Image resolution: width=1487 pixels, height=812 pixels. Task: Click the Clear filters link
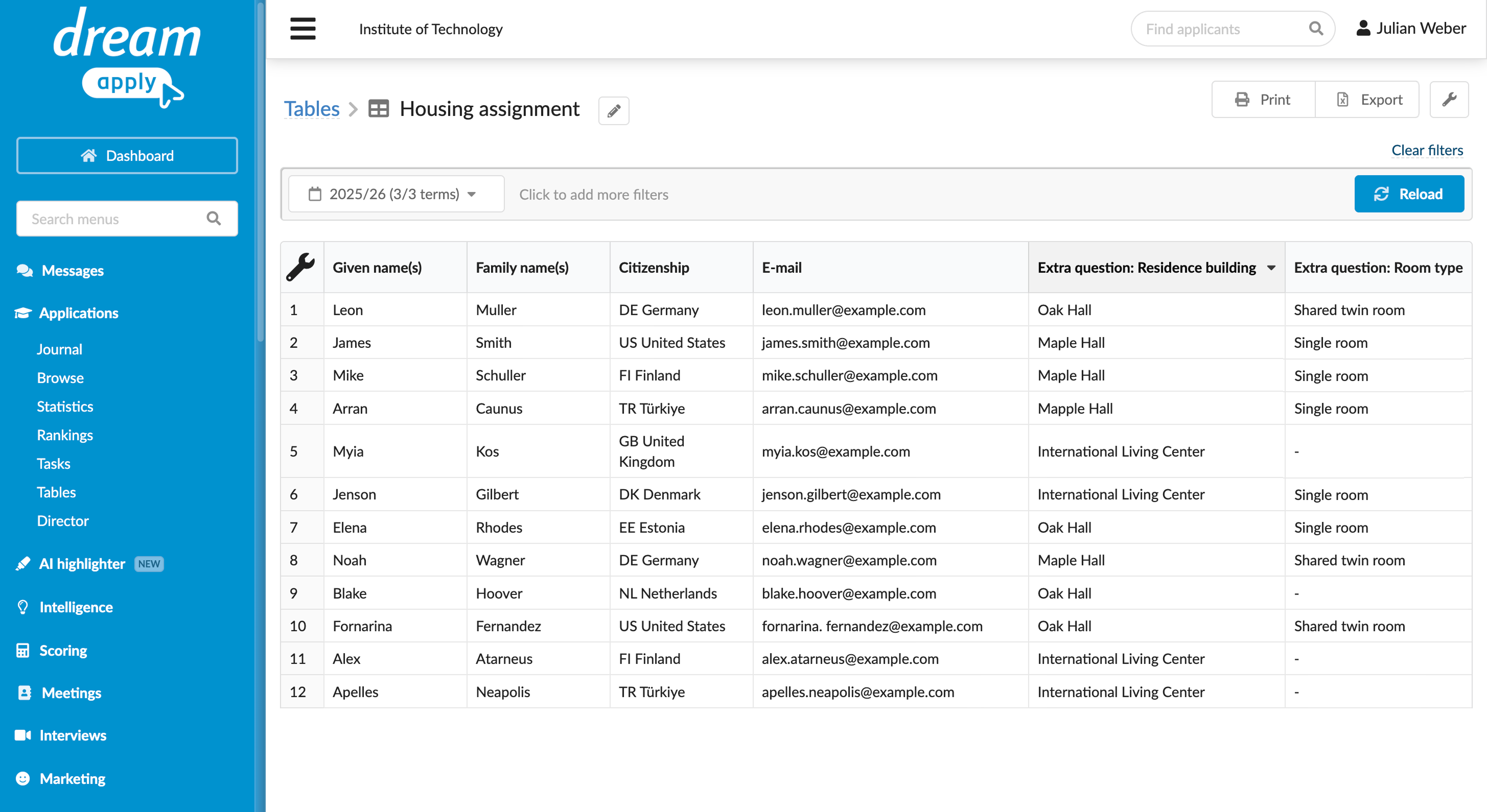[1427, 150]
